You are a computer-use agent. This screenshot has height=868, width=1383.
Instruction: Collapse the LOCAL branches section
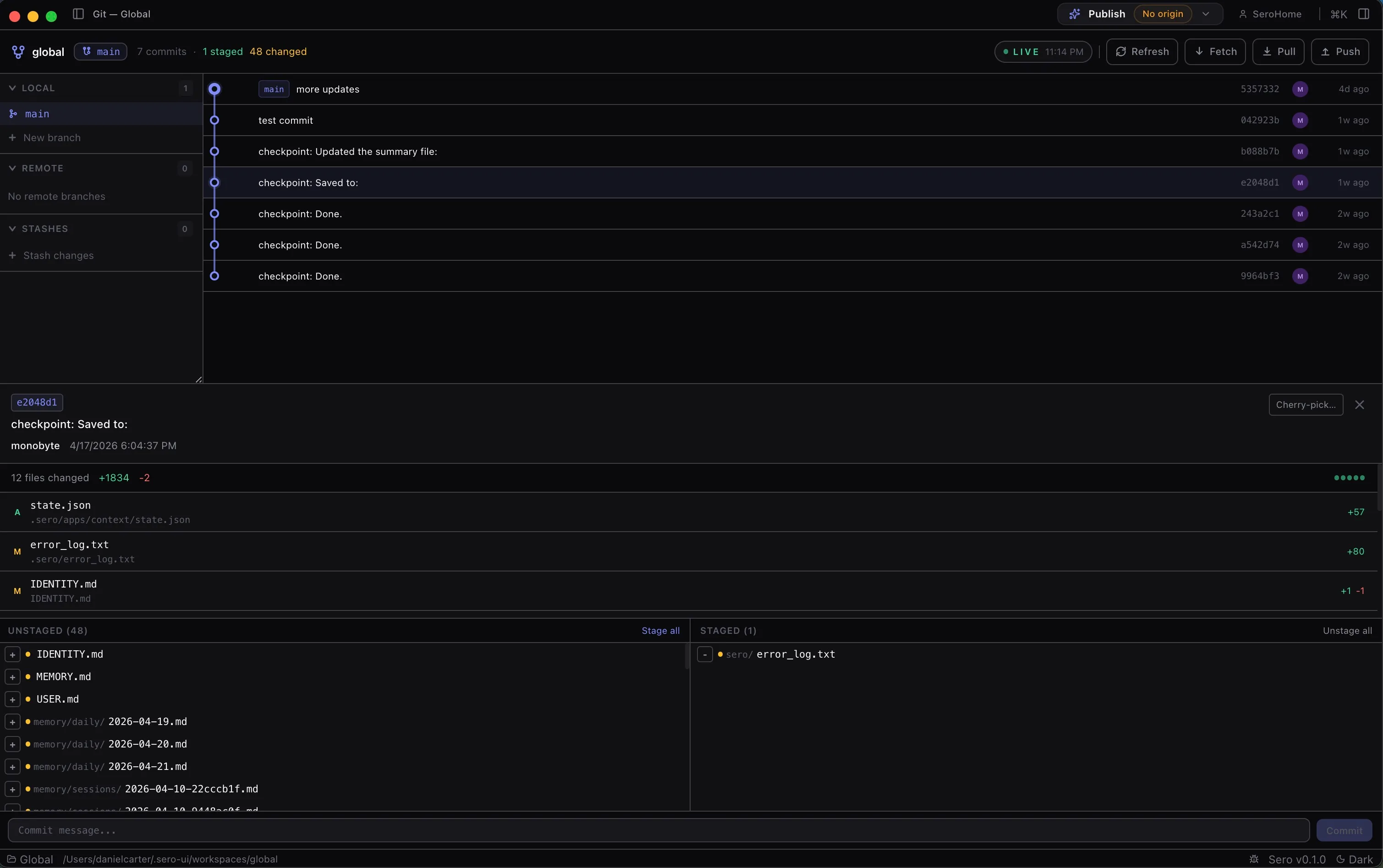point(12,88)
